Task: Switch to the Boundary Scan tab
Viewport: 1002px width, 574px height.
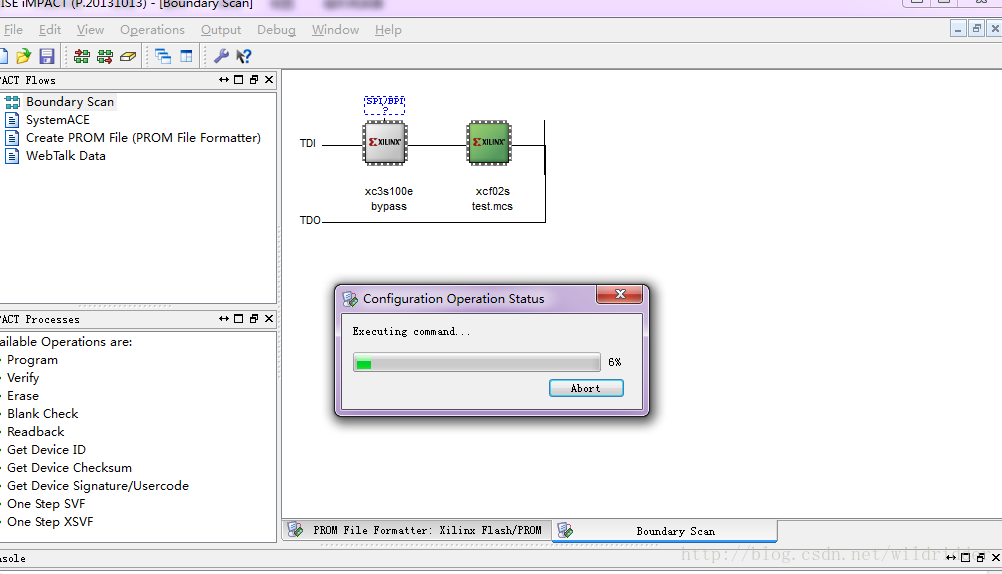Action: point(665,531)
